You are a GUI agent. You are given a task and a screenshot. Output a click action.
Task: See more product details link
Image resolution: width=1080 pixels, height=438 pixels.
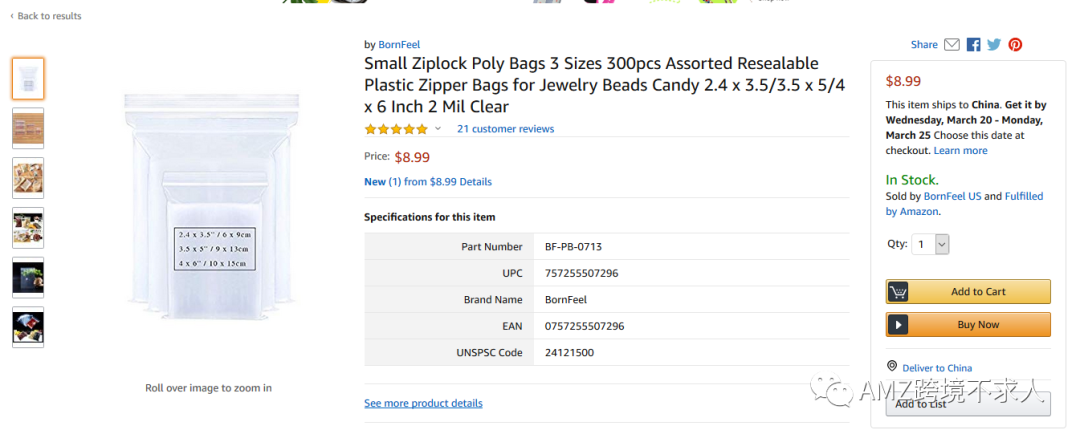423,403
